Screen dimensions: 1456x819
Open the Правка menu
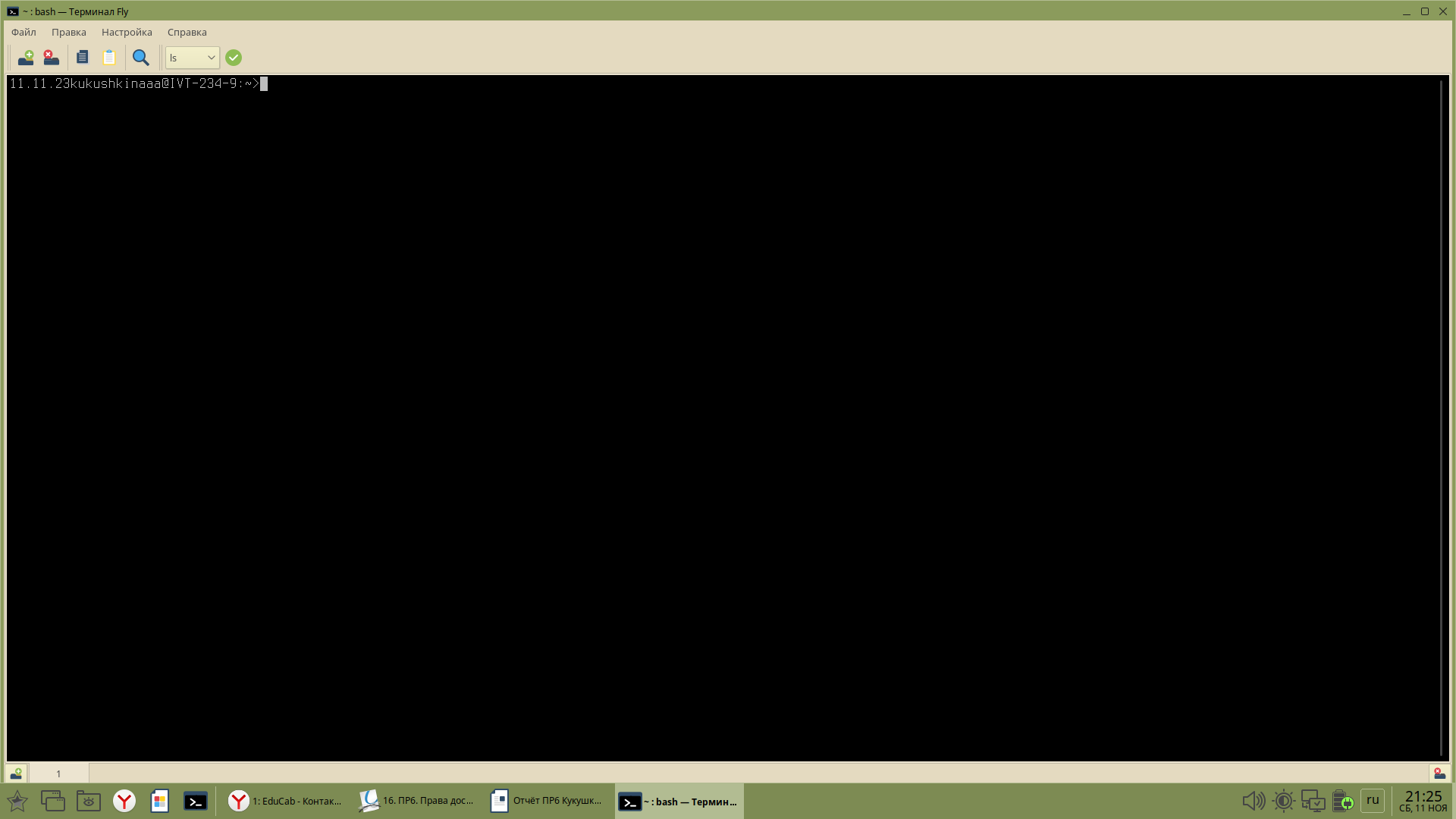[69, 32]
